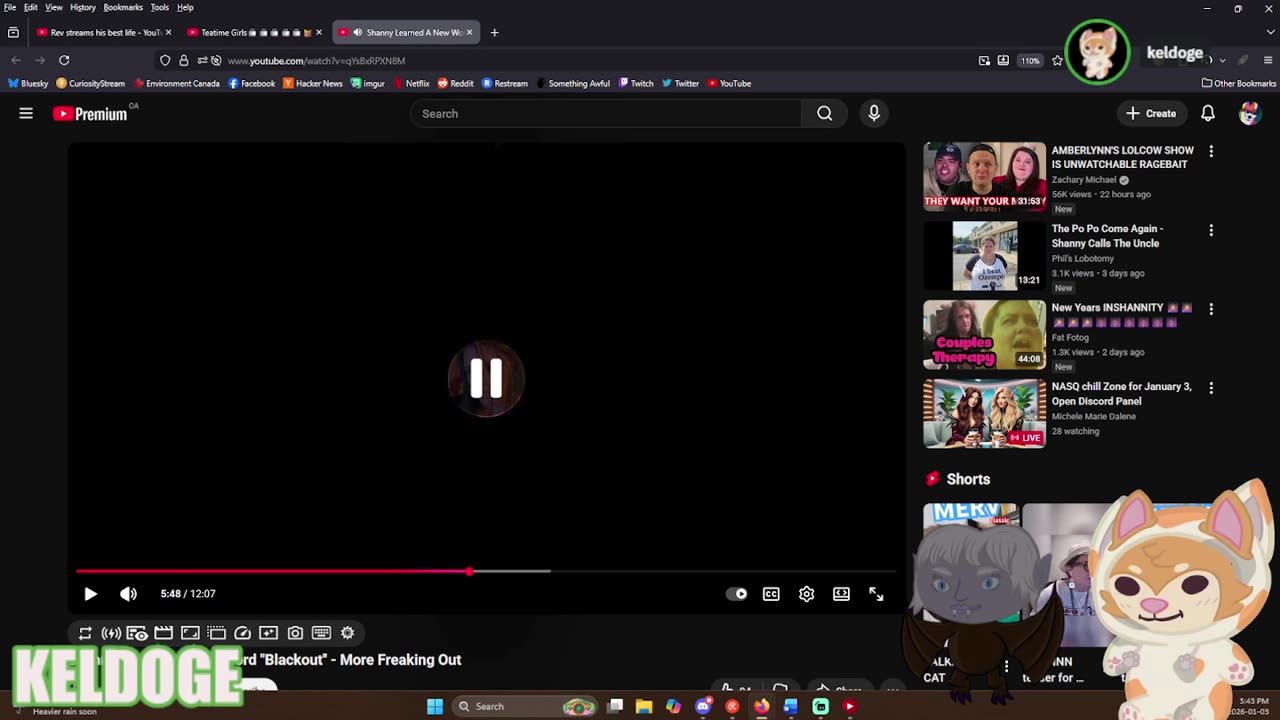Open the Windows Start menu
This screenshot has width=1280, height=720.
435,706
